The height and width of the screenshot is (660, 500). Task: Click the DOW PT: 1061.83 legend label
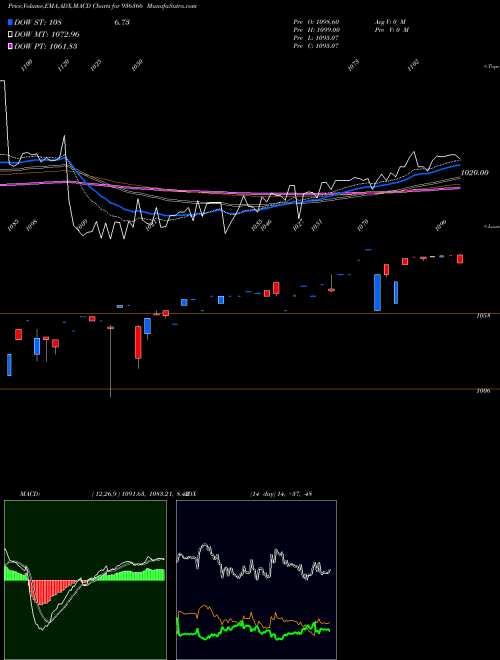(45, 46)
